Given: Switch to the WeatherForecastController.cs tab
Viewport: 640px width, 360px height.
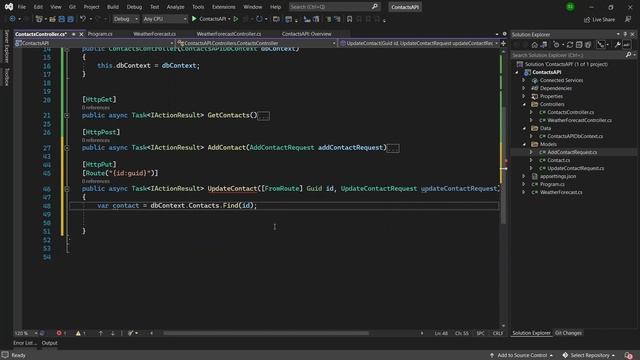Looking at the screenshot, I should point(229,34).
